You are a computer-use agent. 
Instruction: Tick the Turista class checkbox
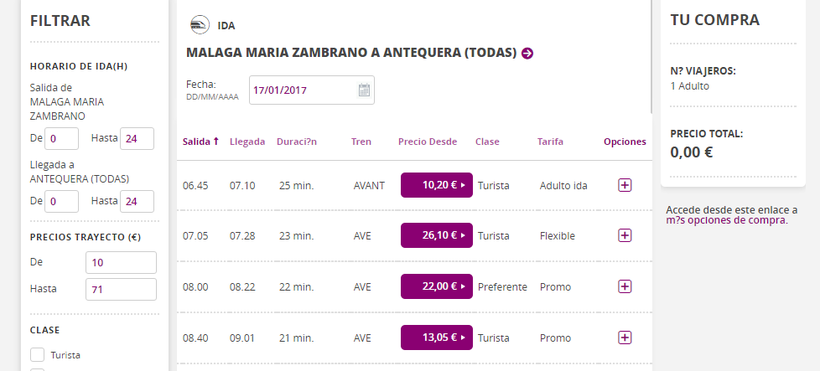coord(37,355)
